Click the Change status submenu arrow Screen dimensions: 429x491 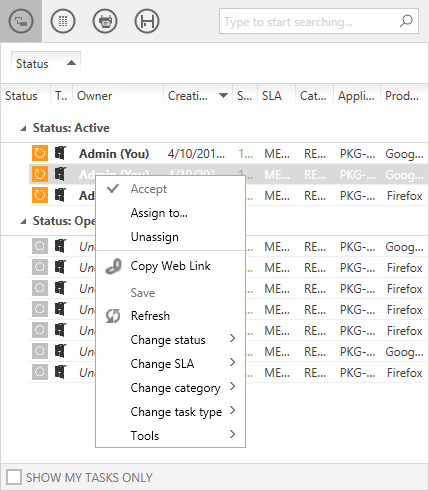coord(233,338)
